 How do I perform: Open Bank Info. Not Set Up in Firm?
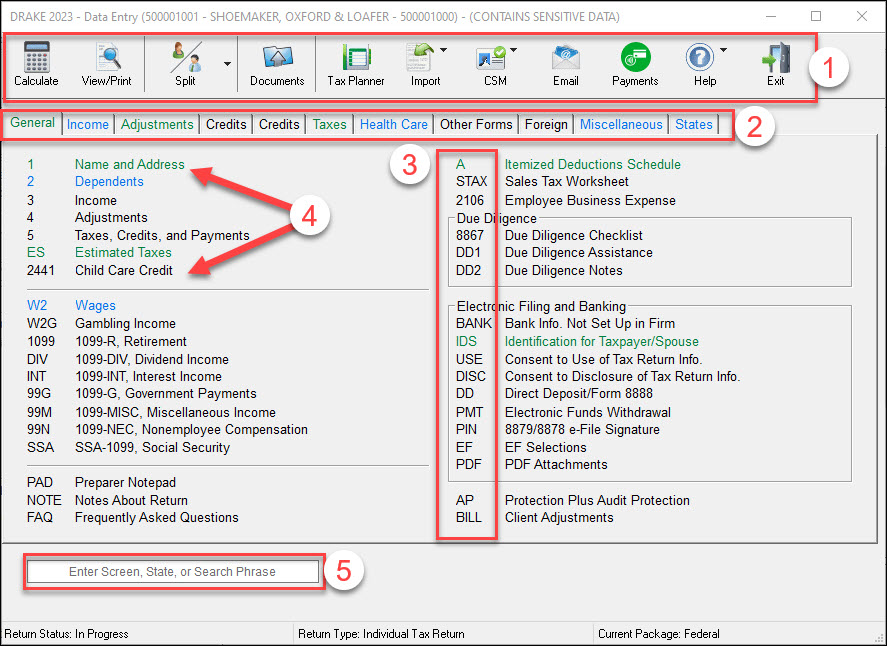[x=590, y=324]
